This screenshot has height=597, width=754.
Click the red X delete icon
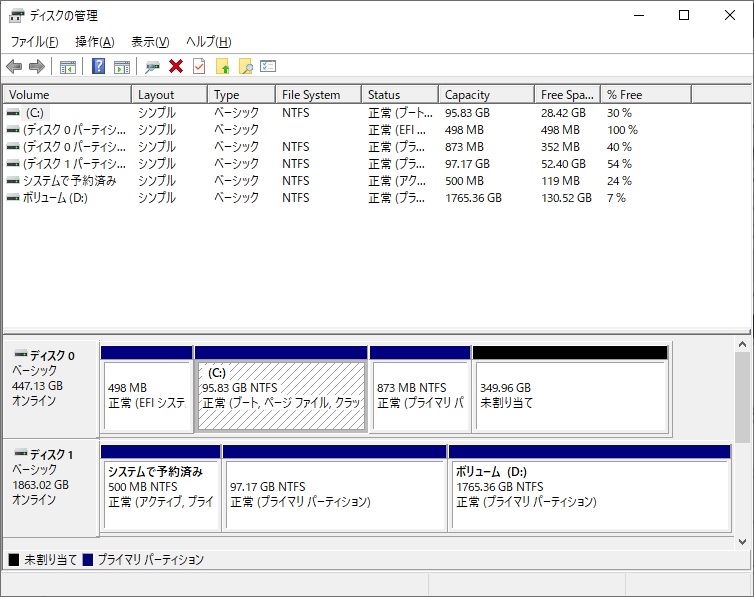coord(176,66)
